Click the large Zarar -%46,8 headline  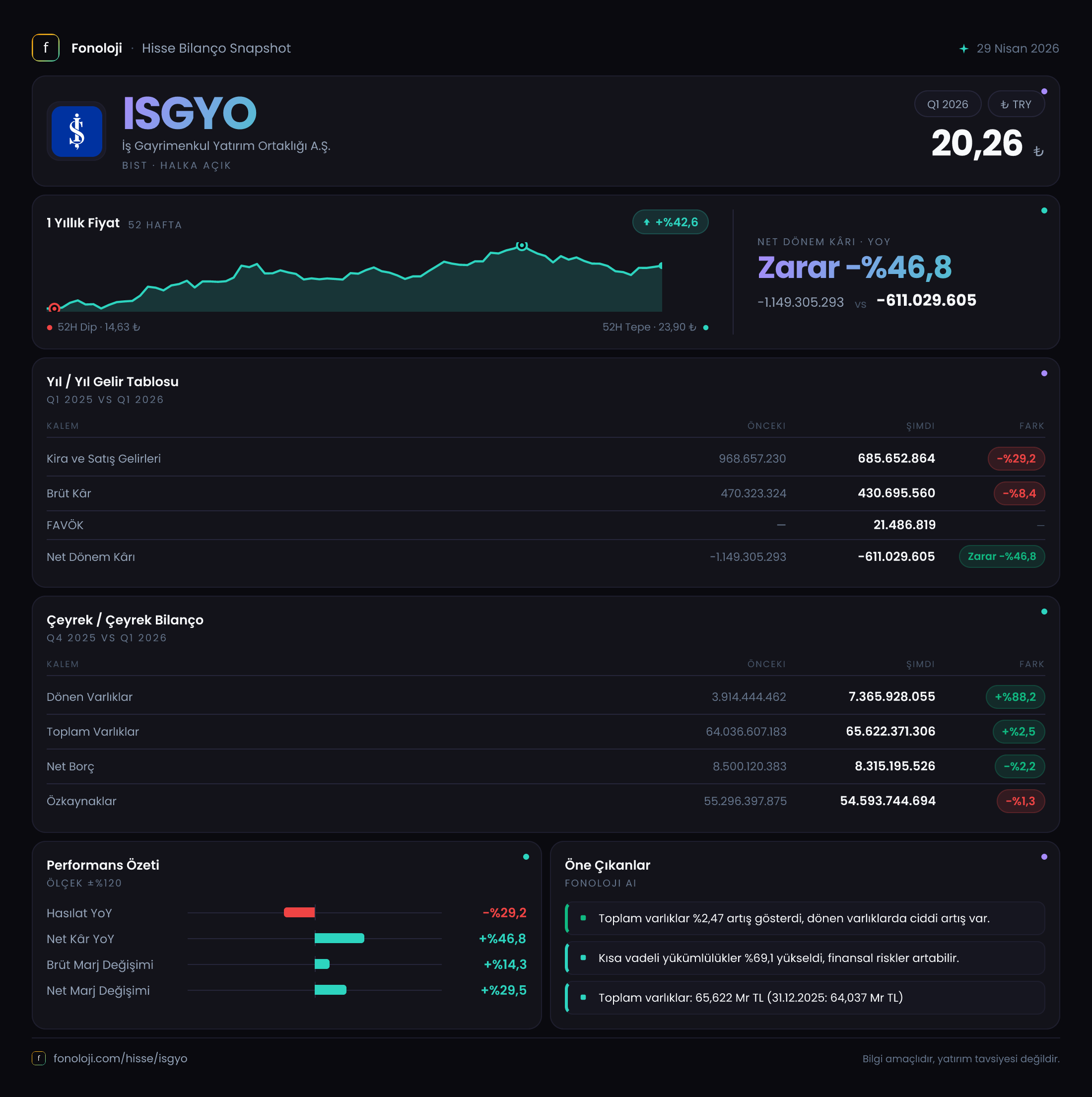pos(854,267)
